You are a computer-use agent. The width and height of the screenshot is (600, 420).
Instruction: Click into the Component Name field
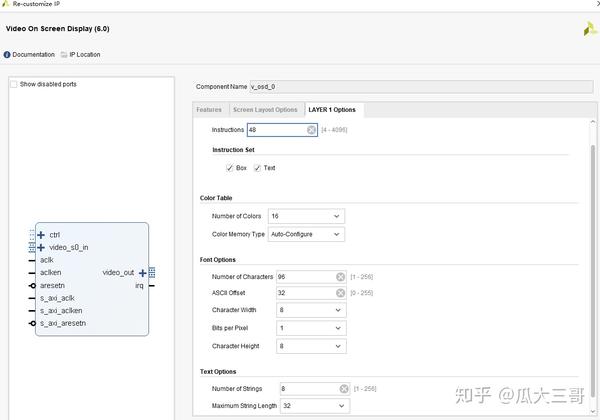coord(420,87)
